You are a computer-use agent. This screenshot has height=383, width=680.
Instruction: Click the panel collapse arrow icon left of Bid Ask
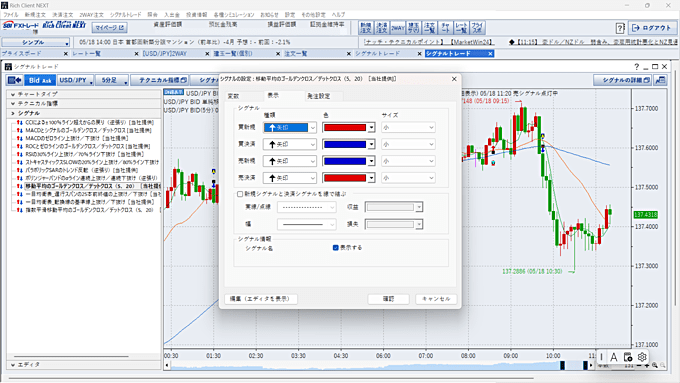point(15,80)
